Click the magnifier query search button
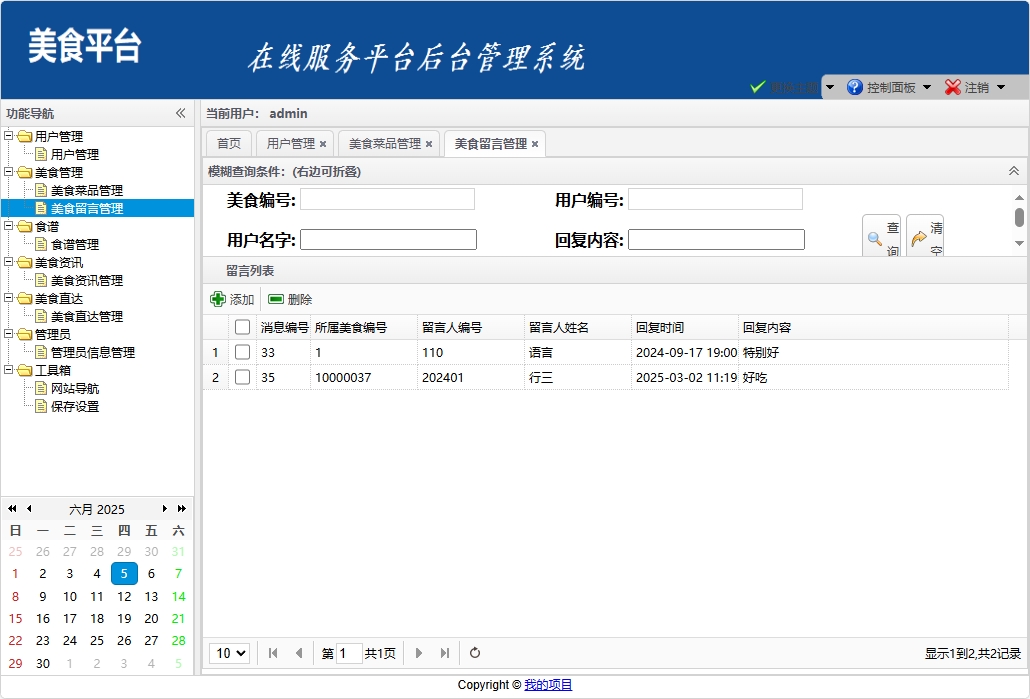The height and width of the screenshot is (699, 1030). pyautogui.click(x=881, y=239)
